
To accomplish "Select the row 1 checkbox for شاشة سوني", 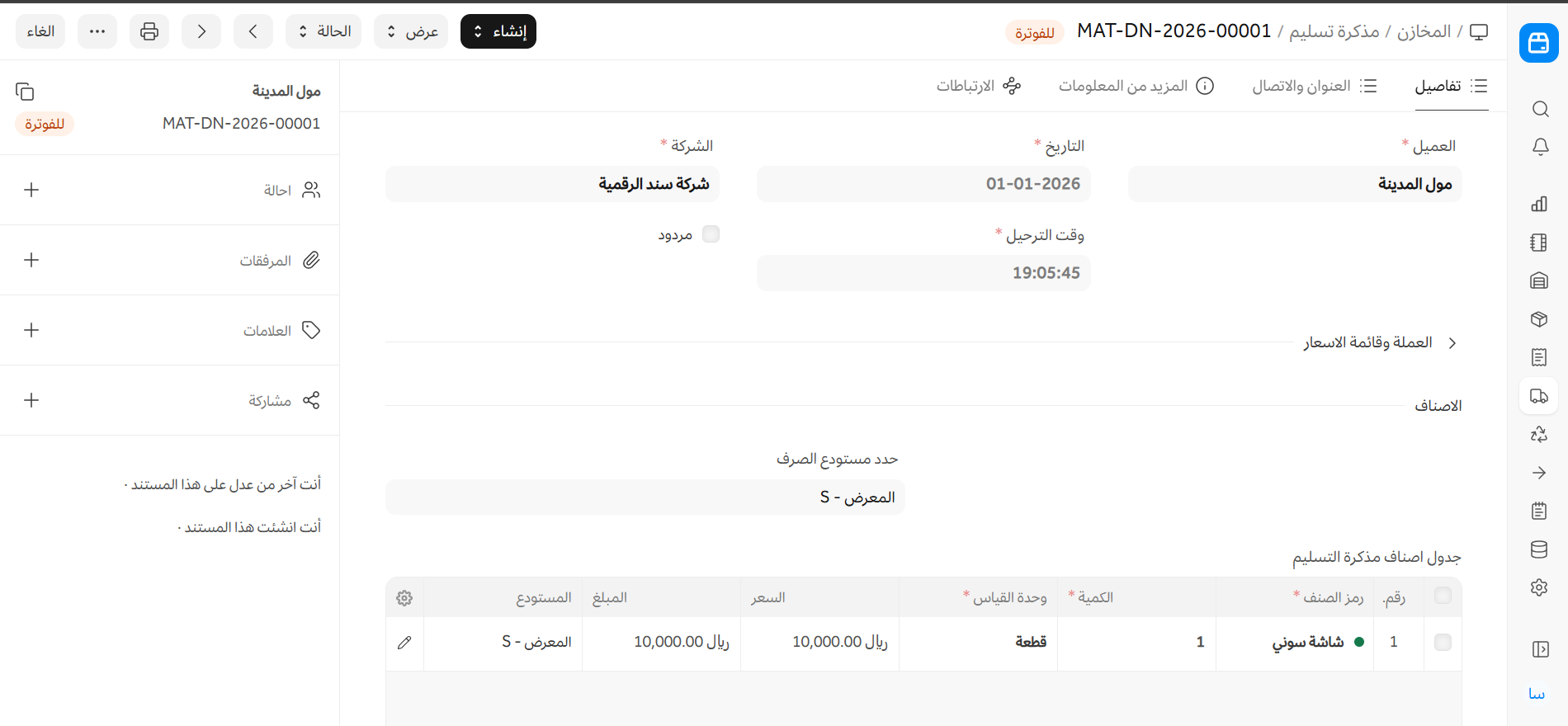I will [x=1443, y=642].
